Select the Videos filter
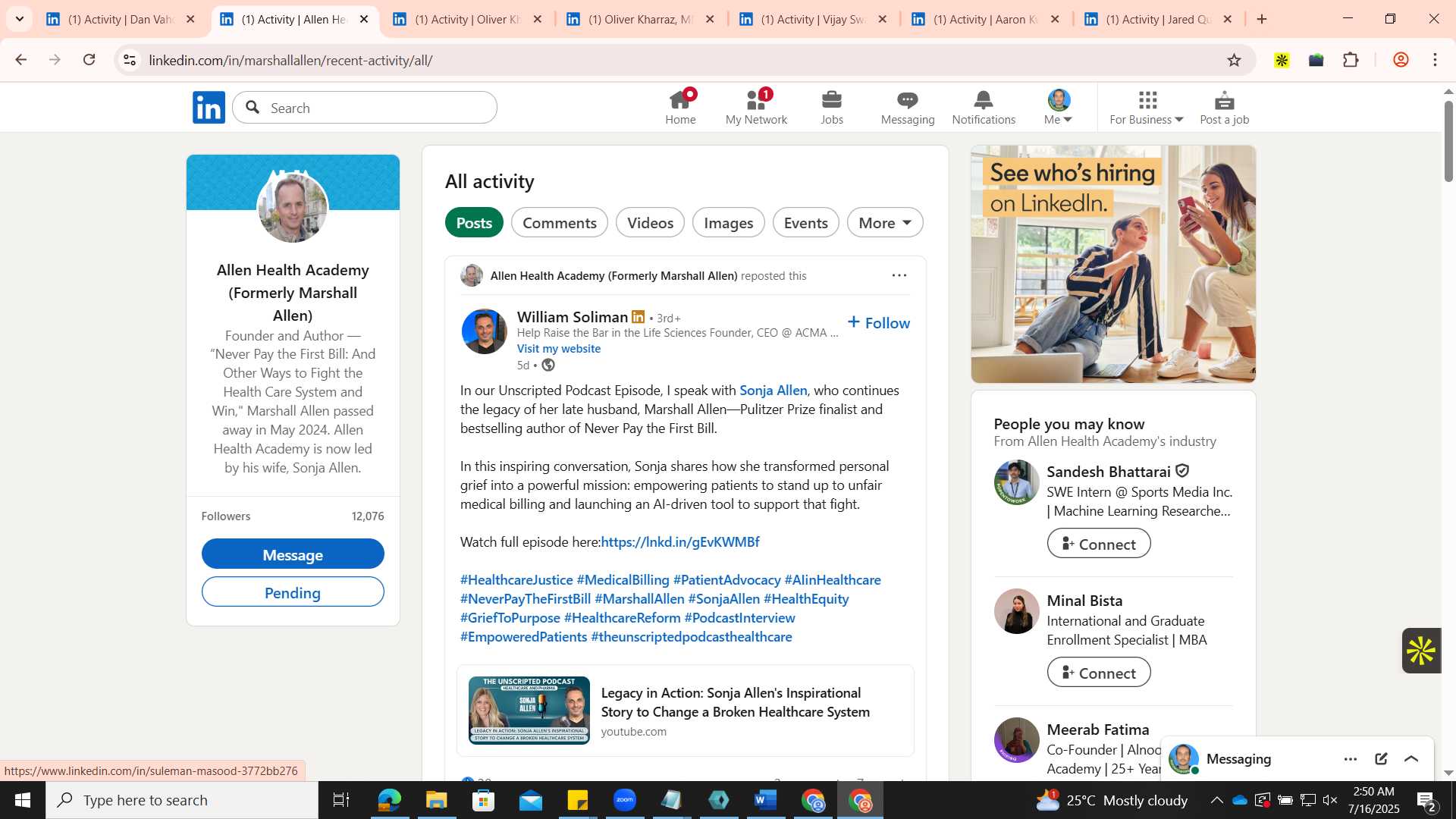The image size is (1456, 819). (650, 223)
